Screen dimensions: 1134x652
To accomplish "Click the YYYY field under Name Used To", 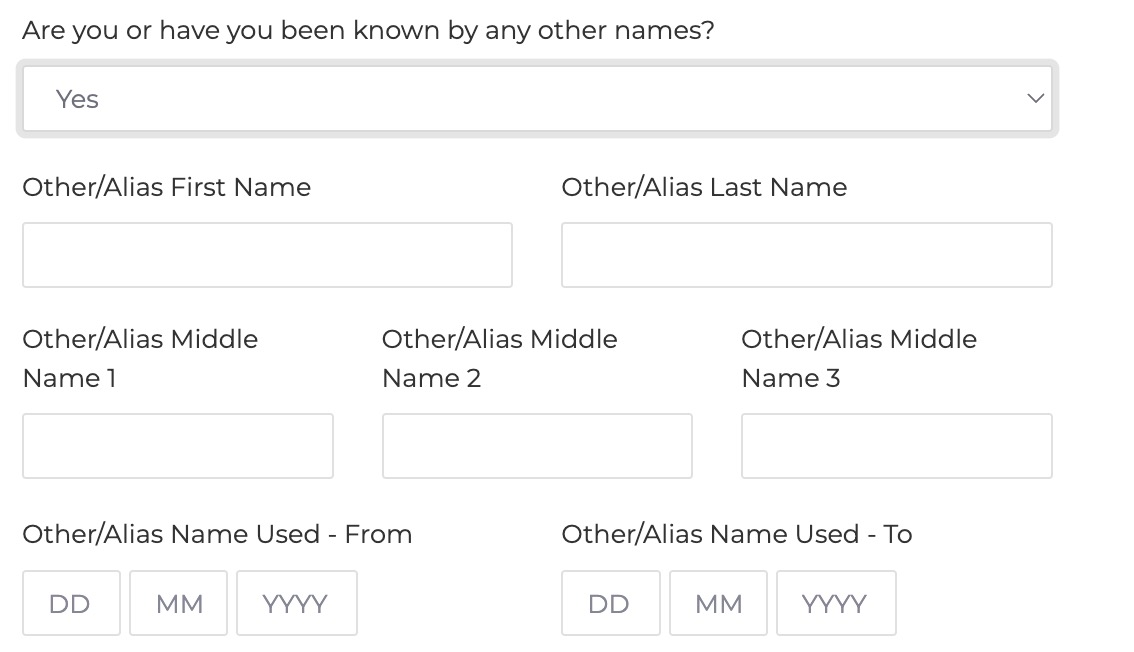I will coord(836,602).
